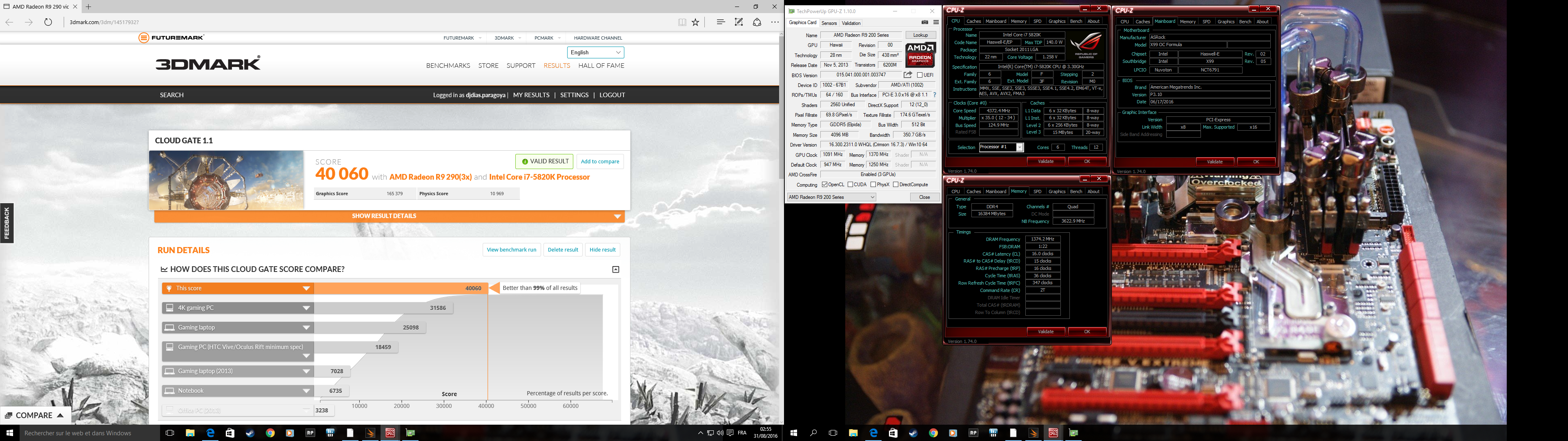The height and width of the screenshot is (441, 1568).
Task: Go back using the Edge back arrow
Action: pyautogui.click(x=9, y=22)
